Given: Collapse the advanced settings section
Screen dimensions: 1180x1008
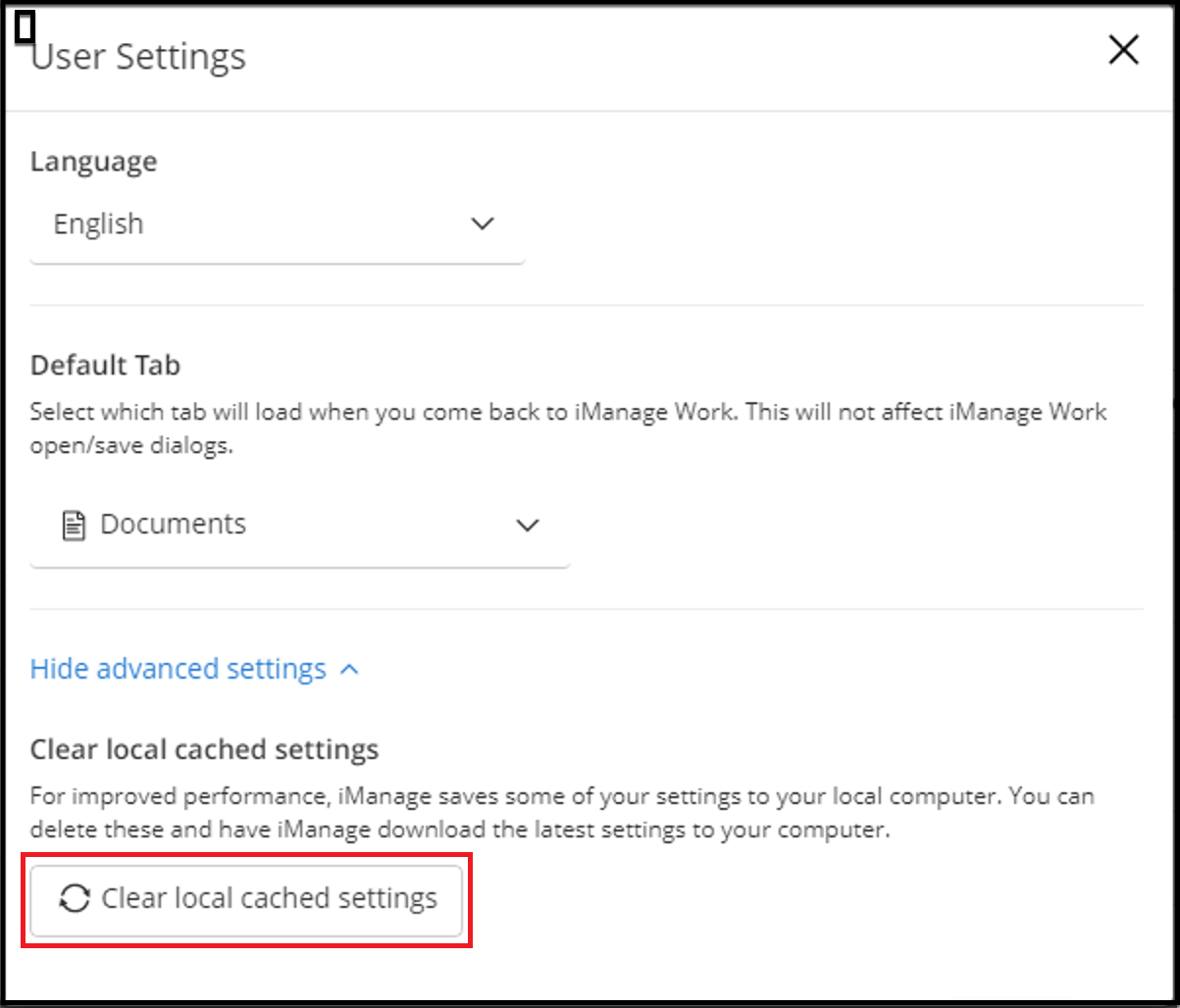Looking at the screenshot, I should pyautogui.click(x=178, y=668).
